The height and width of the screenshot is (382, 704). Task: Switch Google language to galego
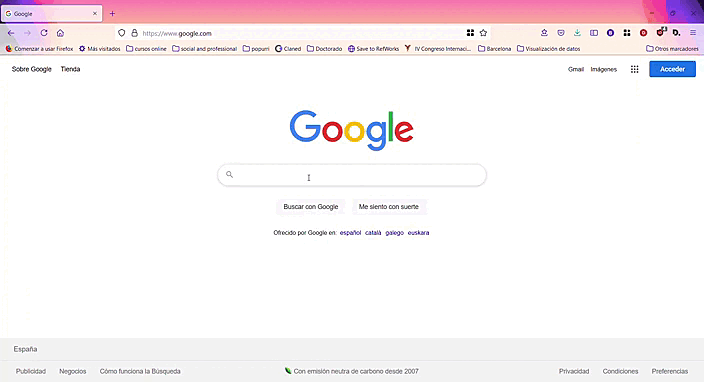tap(395, 233)
